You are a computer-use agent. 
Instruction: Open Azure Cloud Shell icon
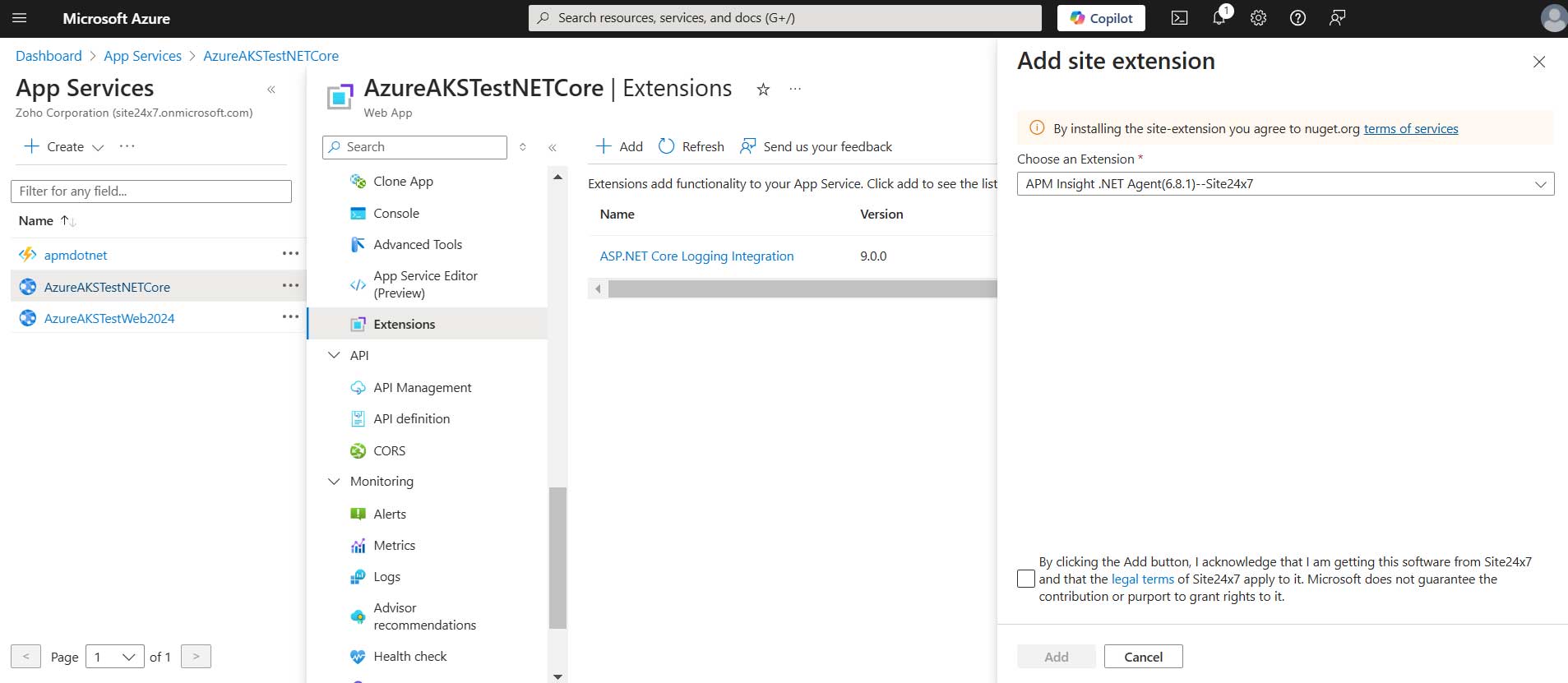tap(1179, 18)
